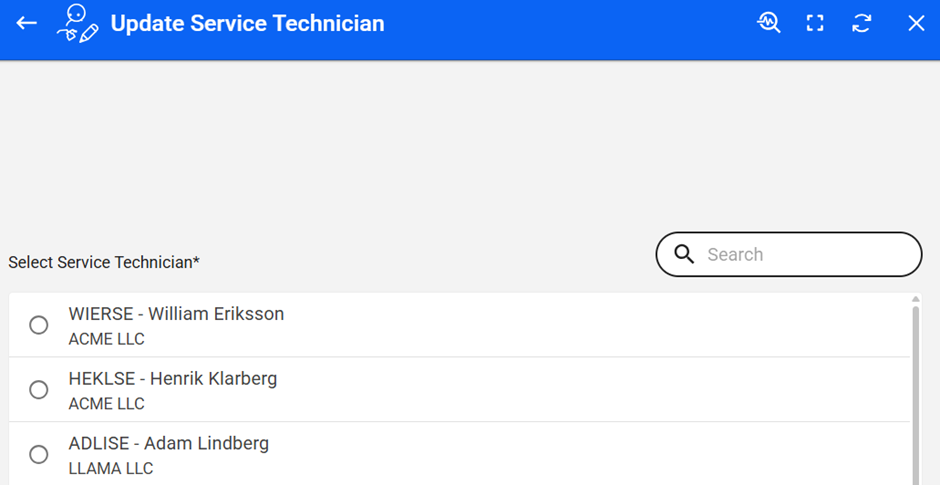Click the "WIERSE - William Eriksson" list entry
This screenshot has height=485, width=940.
176,314
